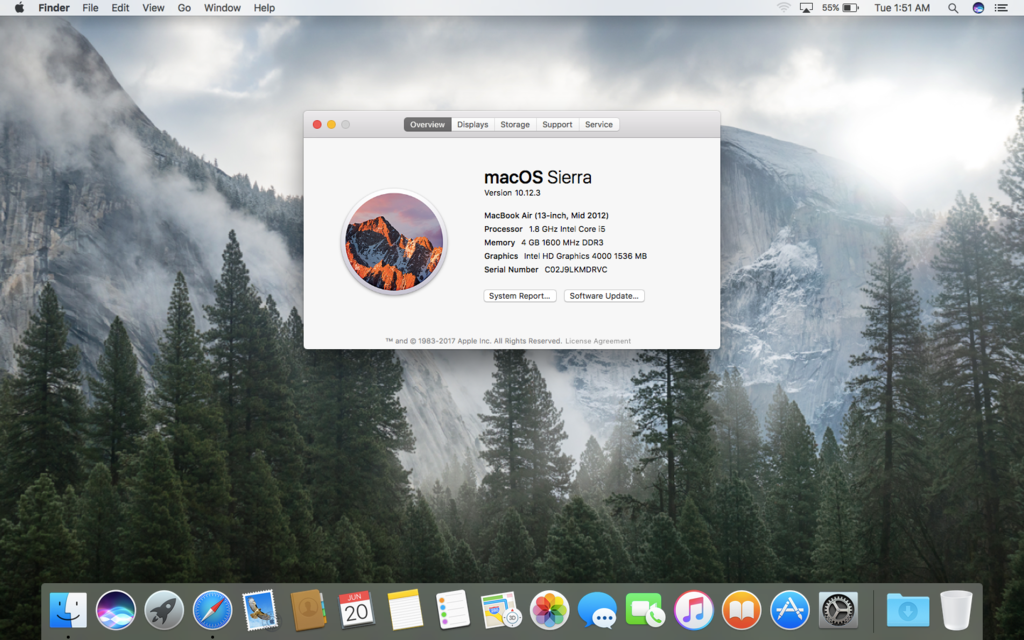Open Maps icon in Dock
The height and width of the screenshot is (640, 1024).
[x=501, y=610]
